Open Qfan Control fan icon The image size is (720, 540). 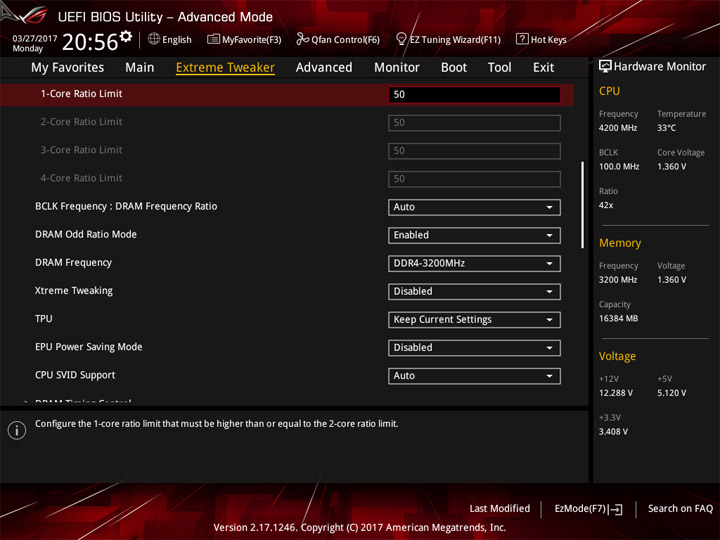[302, 39]
